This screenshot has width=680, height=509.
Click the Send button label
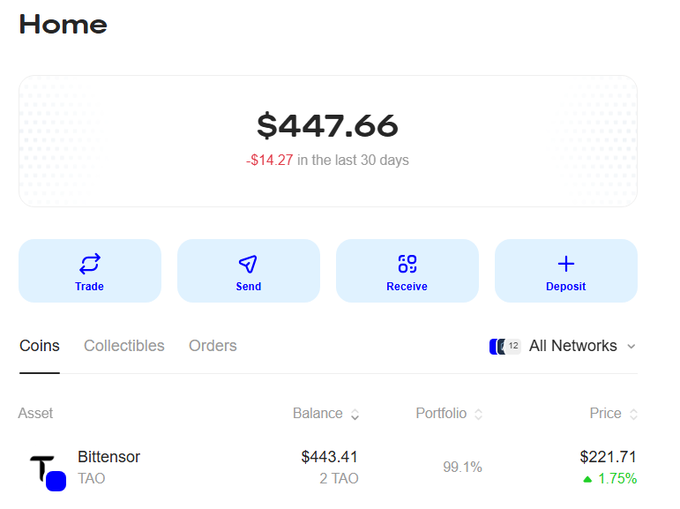(248, 287)
